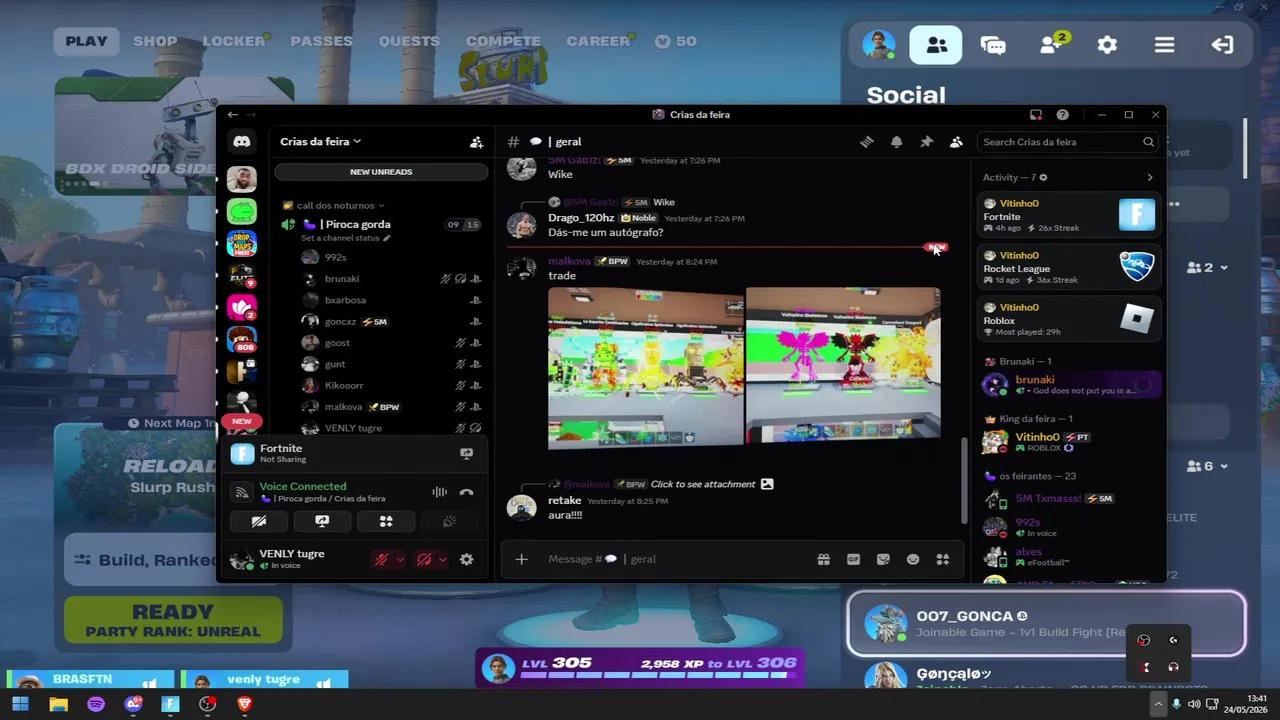Show pinned messages pin icon

click(x=926, y=142)
